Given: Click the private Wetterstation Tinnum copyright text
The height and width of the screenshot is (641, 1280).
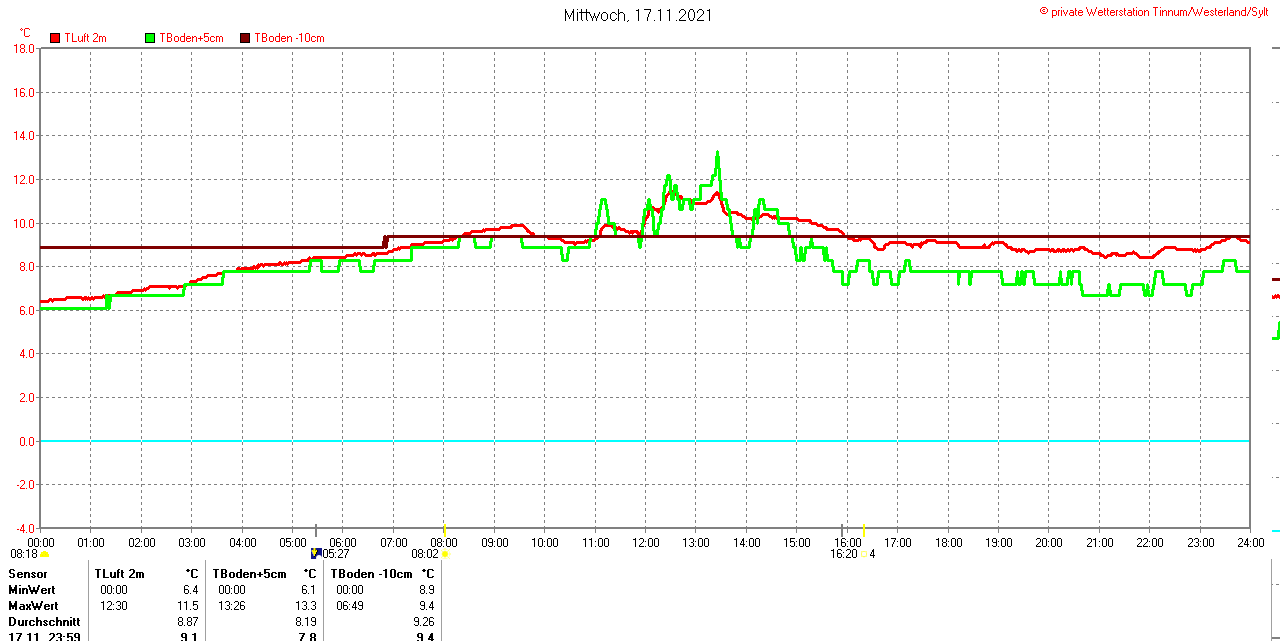Looking at the screenshot, I should click(1160, 11).
